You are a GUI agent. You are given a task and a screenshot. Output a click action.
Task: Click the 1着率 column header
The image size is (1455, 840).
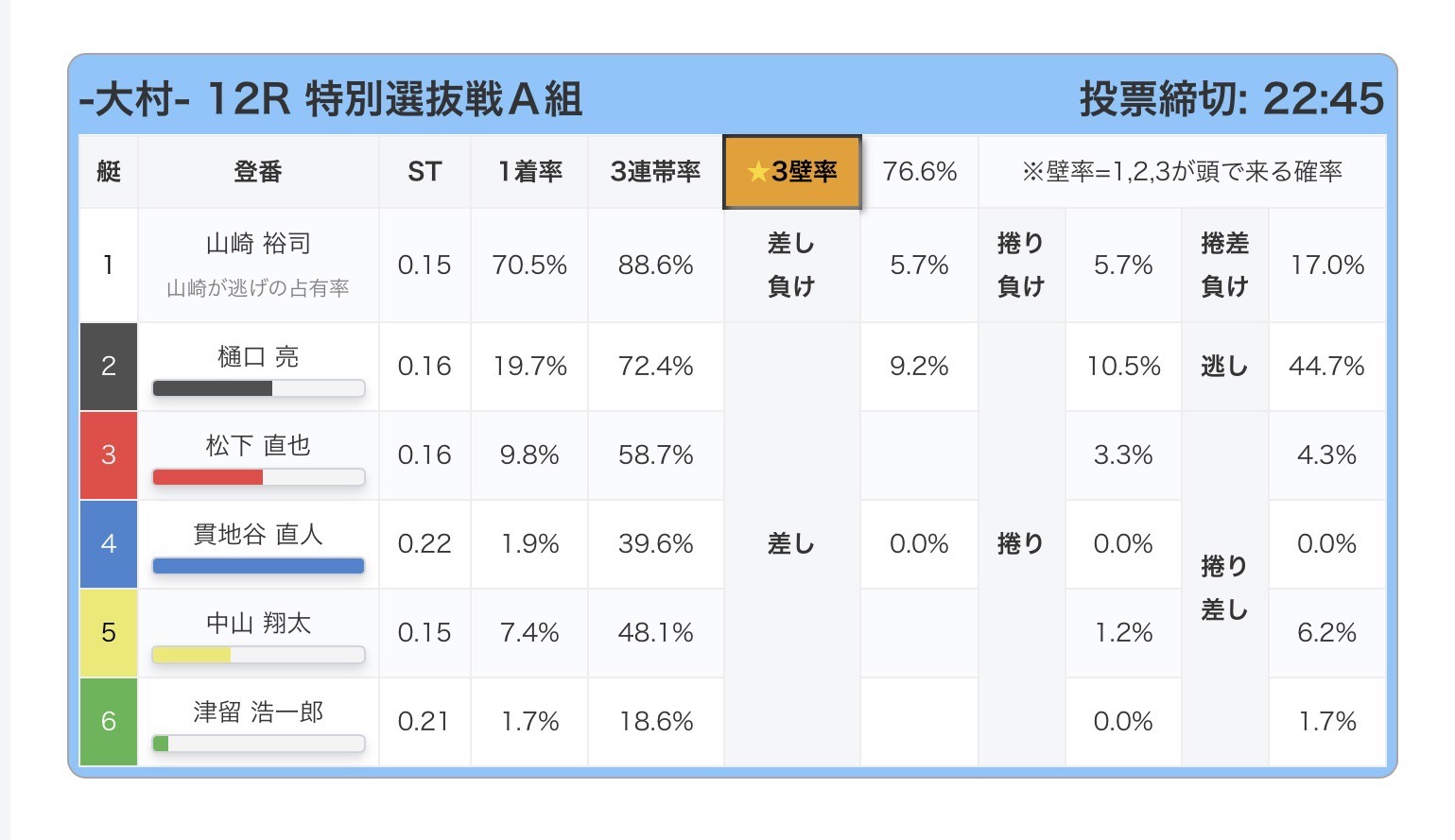point(529,171)
